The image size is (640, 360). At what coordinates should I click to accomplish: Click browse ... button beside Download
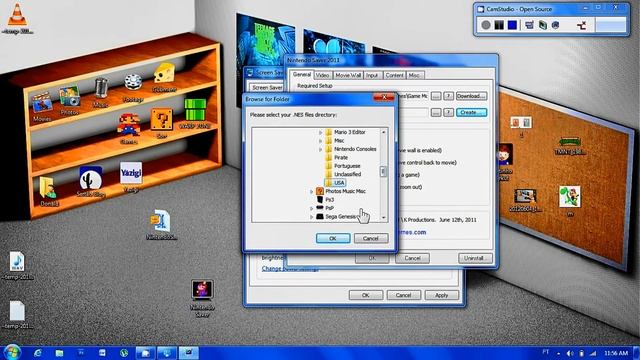click(436, 96)
